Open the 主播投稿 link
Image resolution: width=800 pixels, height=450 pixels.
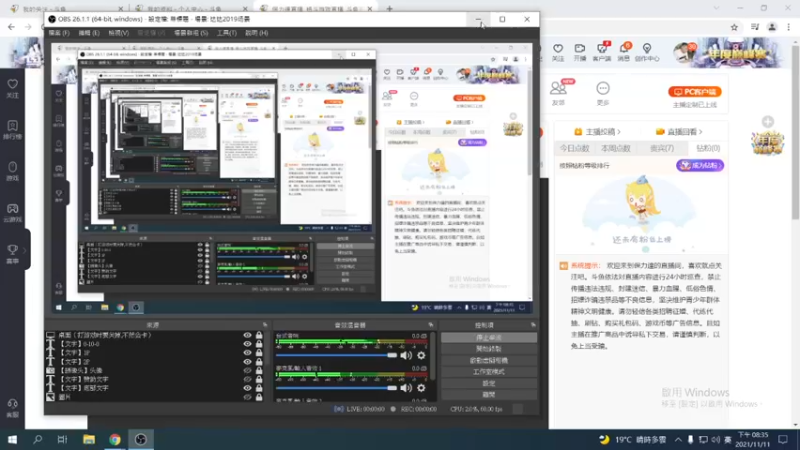point(597,132)
